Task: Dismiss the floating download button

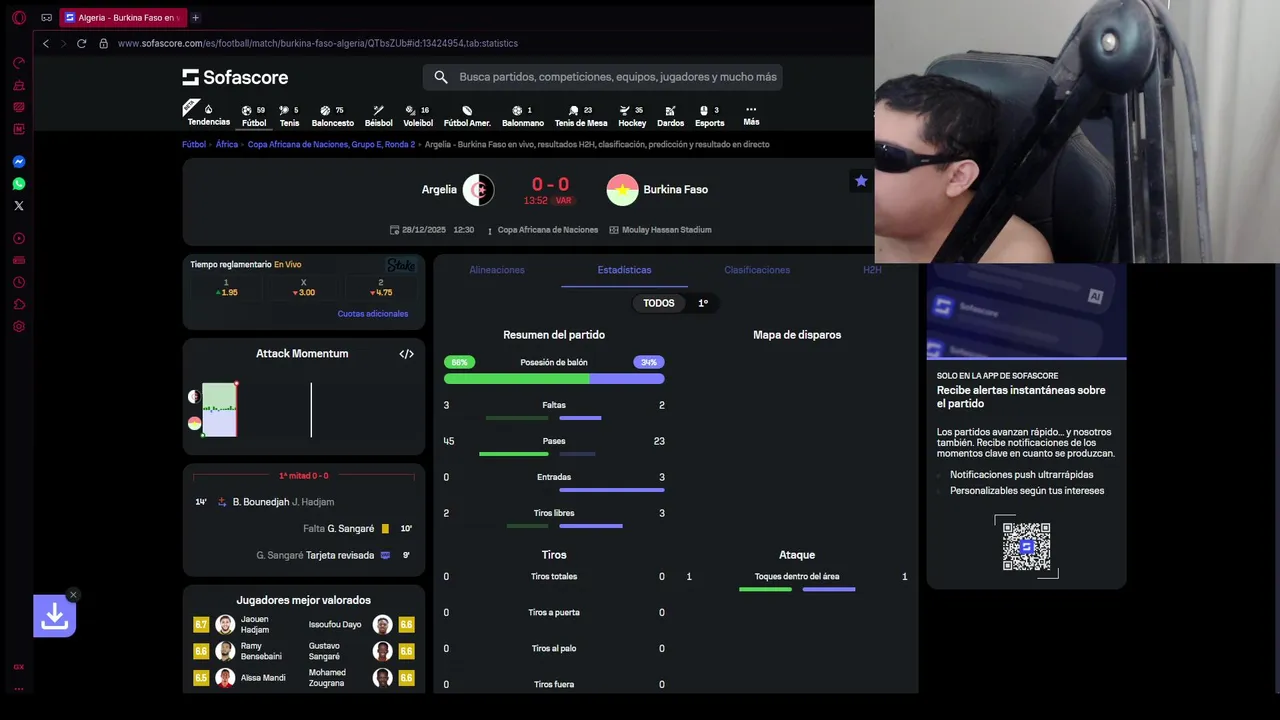Action: (x=73, y=595)
